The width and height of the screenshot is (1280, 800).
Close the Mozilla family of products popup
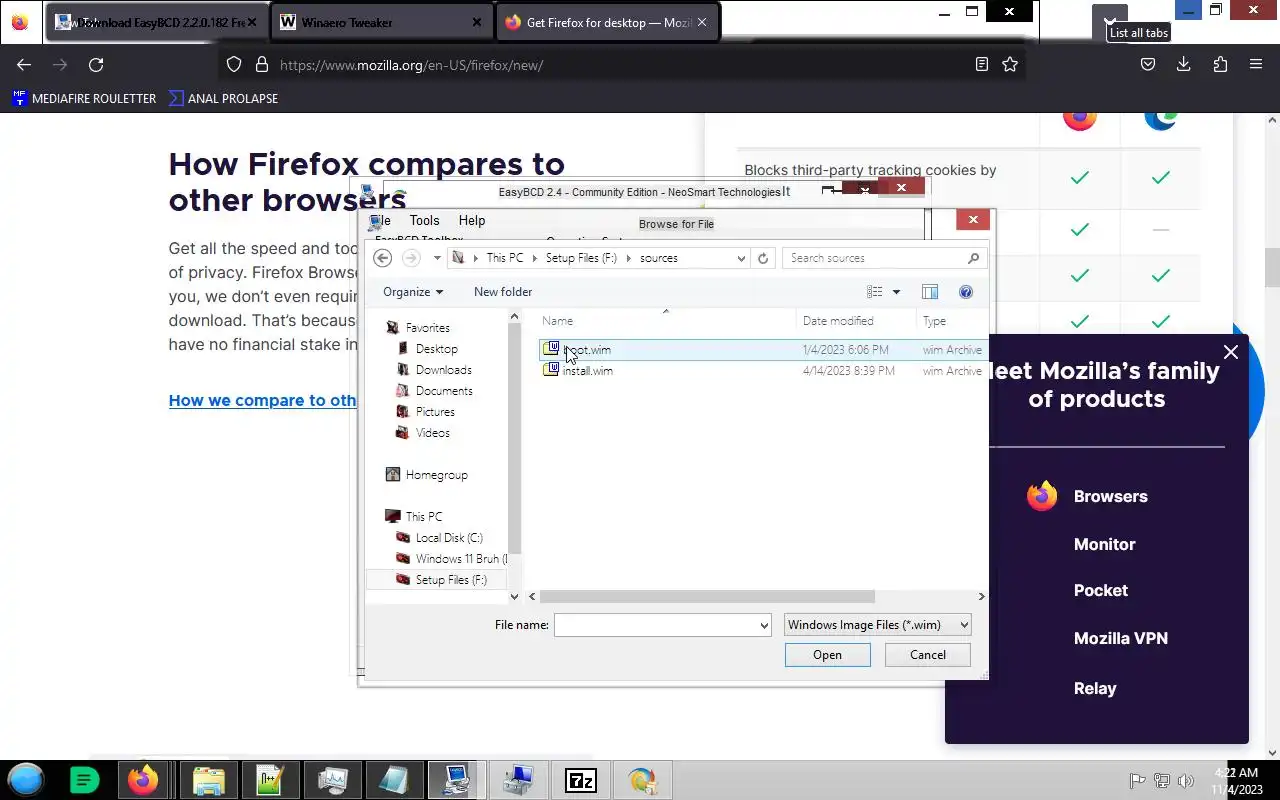click(1231, 352)
